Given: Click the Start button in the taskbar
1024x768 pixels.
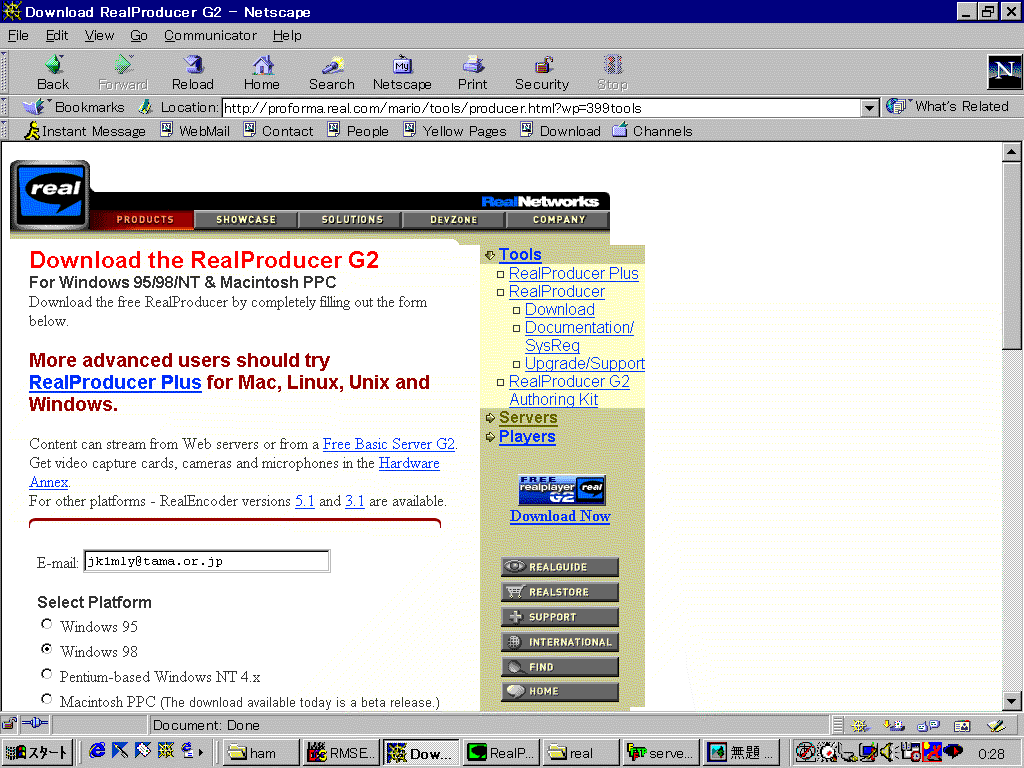Looking at the screenshot, I should (37, 753).
